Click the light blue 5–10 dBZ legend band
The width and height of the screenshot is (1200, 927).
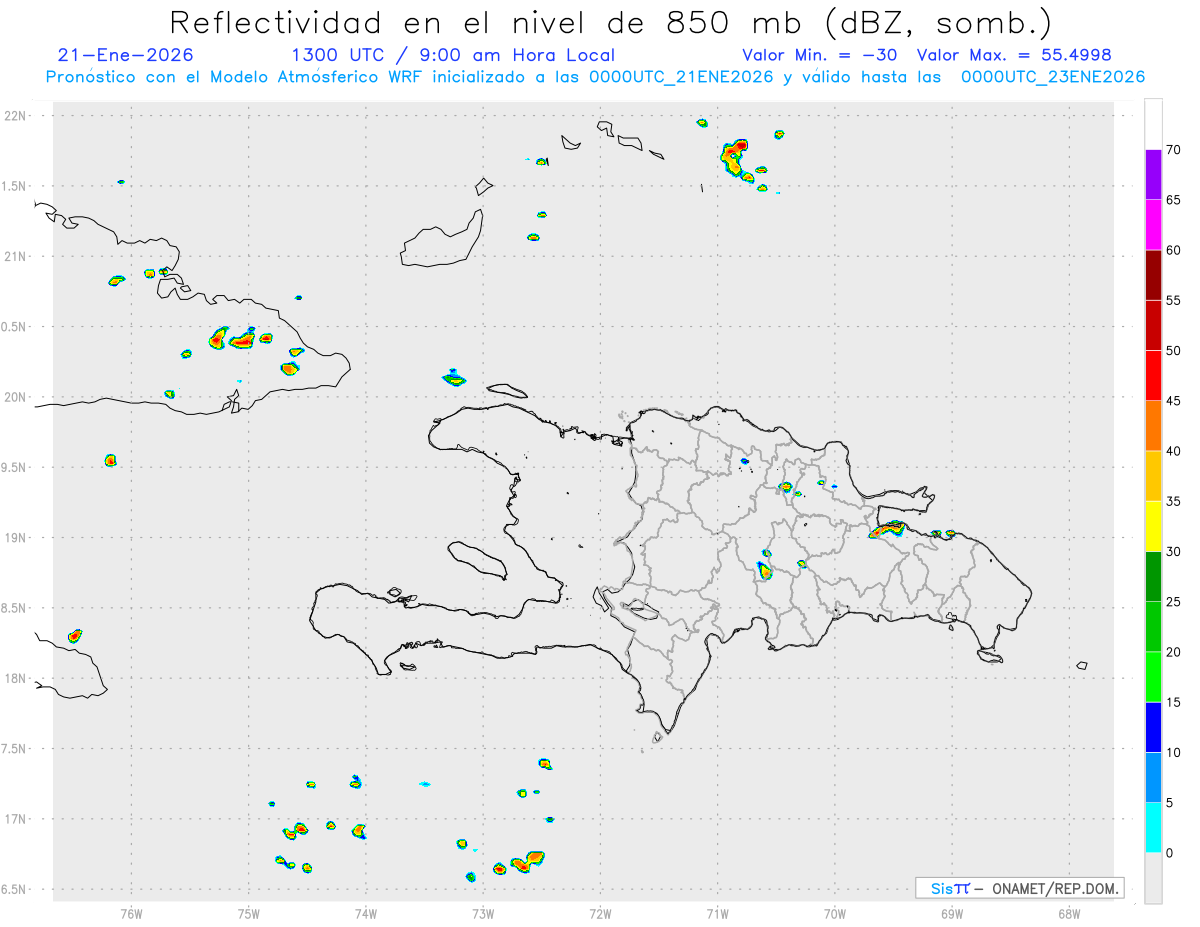(x=1153, y=778)
